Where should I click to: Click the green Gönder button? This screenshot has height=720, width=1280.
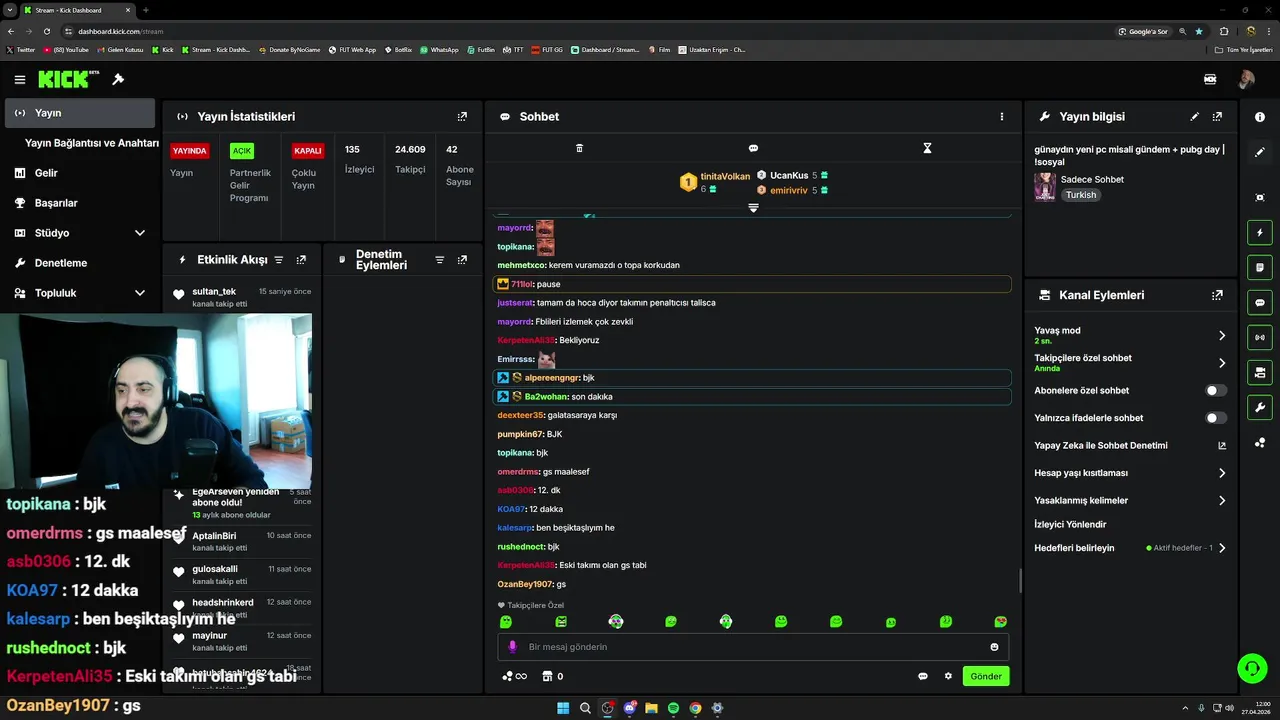point(985,676)
